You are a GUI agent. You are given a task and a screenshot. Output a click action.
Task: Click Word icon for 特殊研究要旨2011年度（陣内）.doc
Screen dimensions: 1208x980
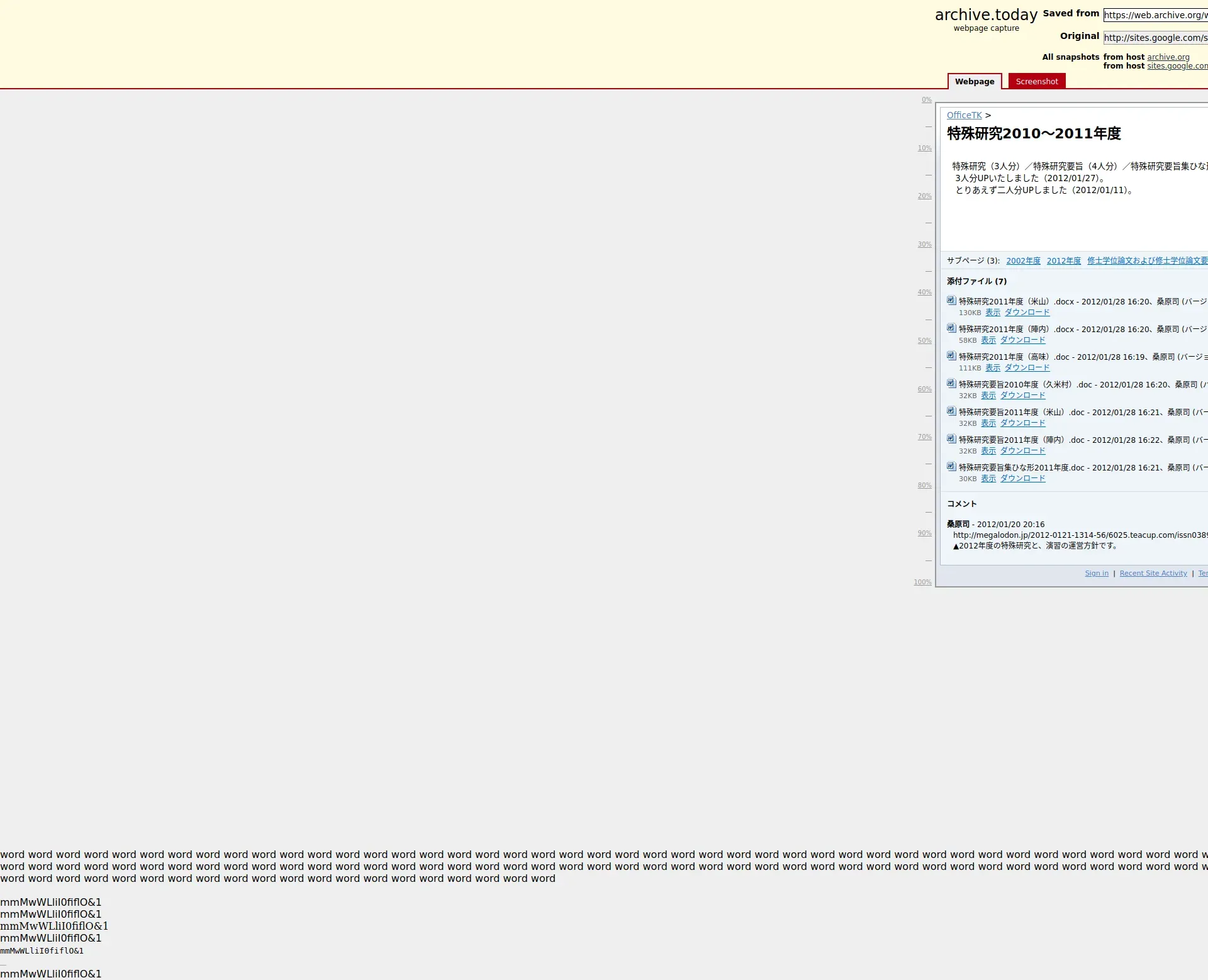(x=951, y=439)
